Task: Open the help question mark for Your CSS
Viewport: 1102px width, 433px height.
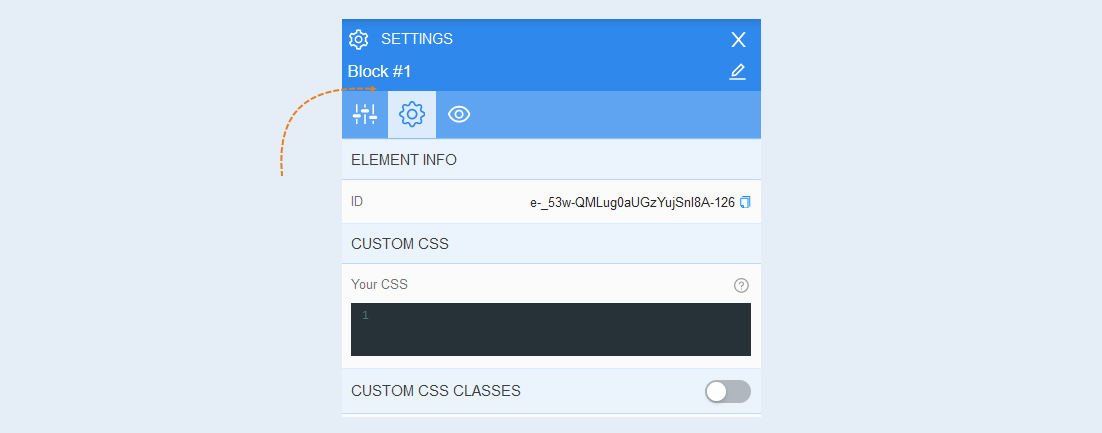Action: (x=741, y=285)
